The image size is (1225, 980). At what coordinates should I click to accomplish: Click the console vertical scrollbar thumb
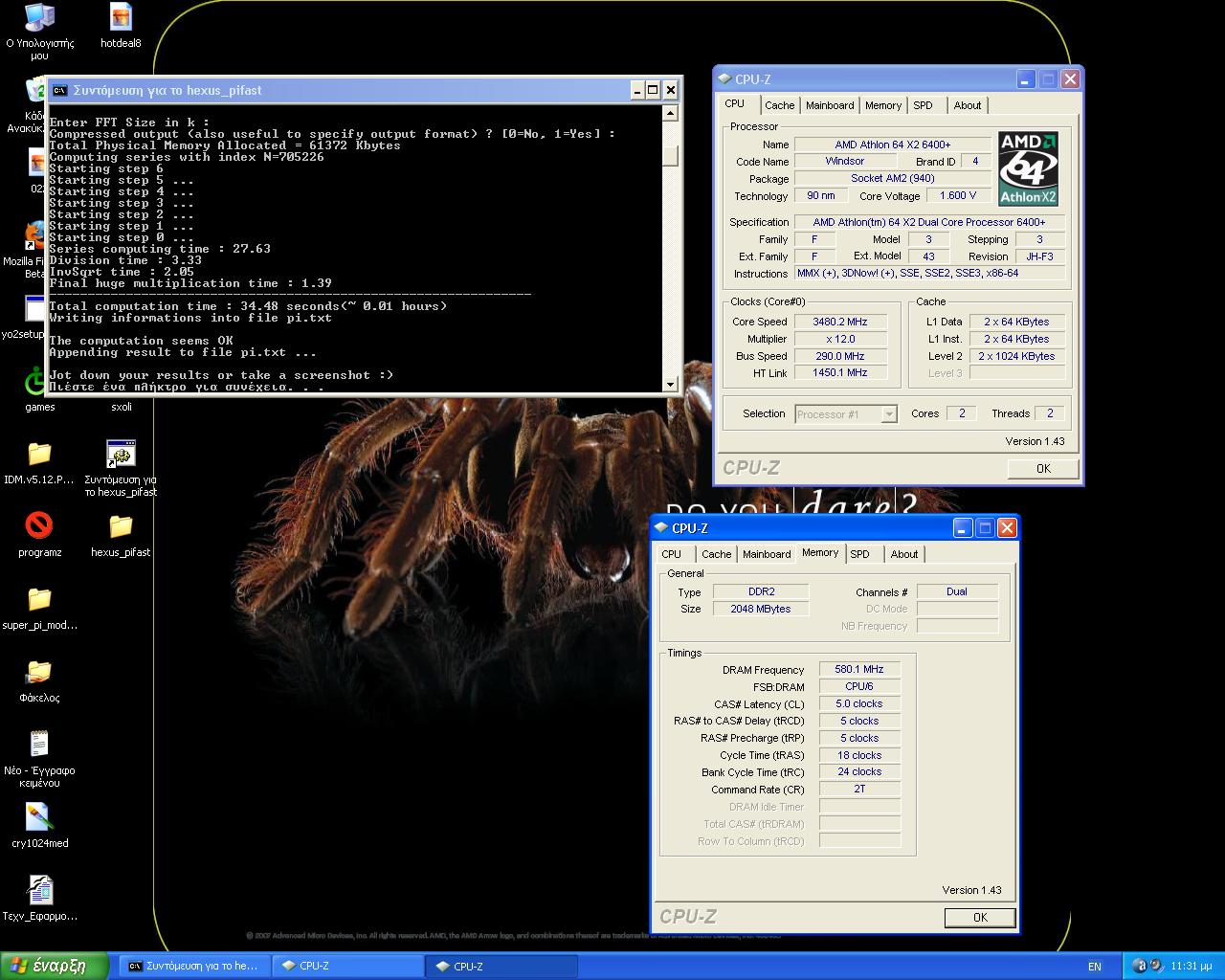670,155
